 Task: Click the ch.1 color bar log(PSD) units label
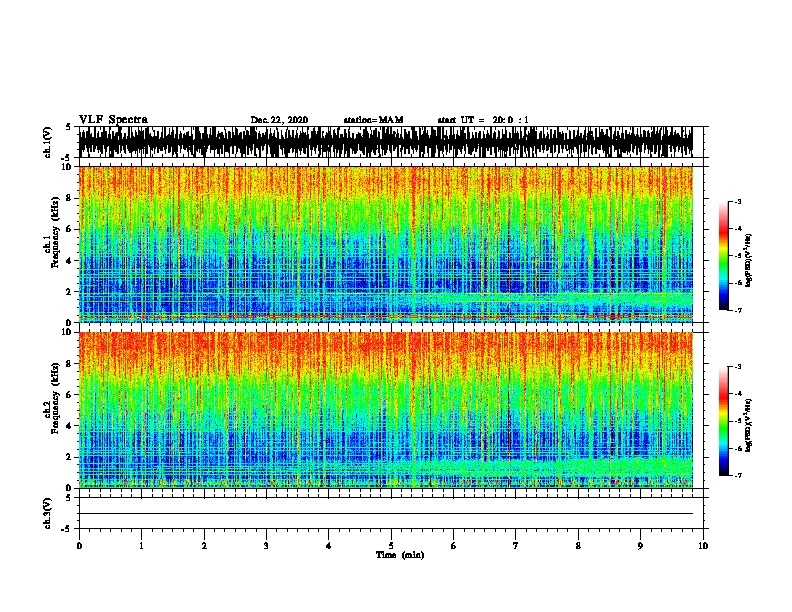[749, 261]
